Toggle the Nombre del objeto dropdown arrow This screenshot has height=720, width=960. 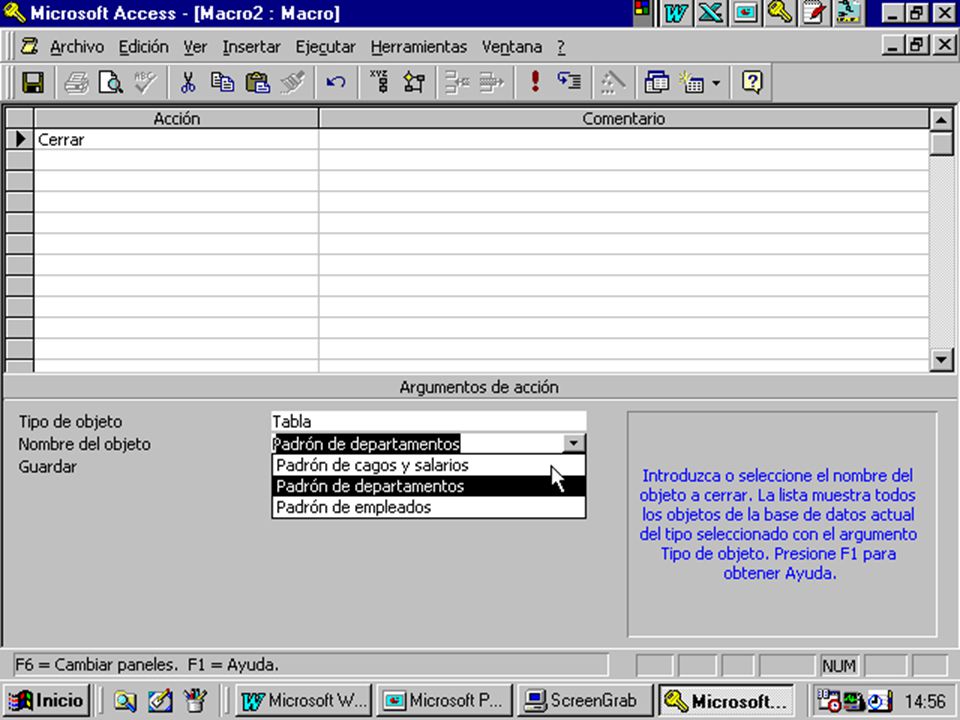574,443
